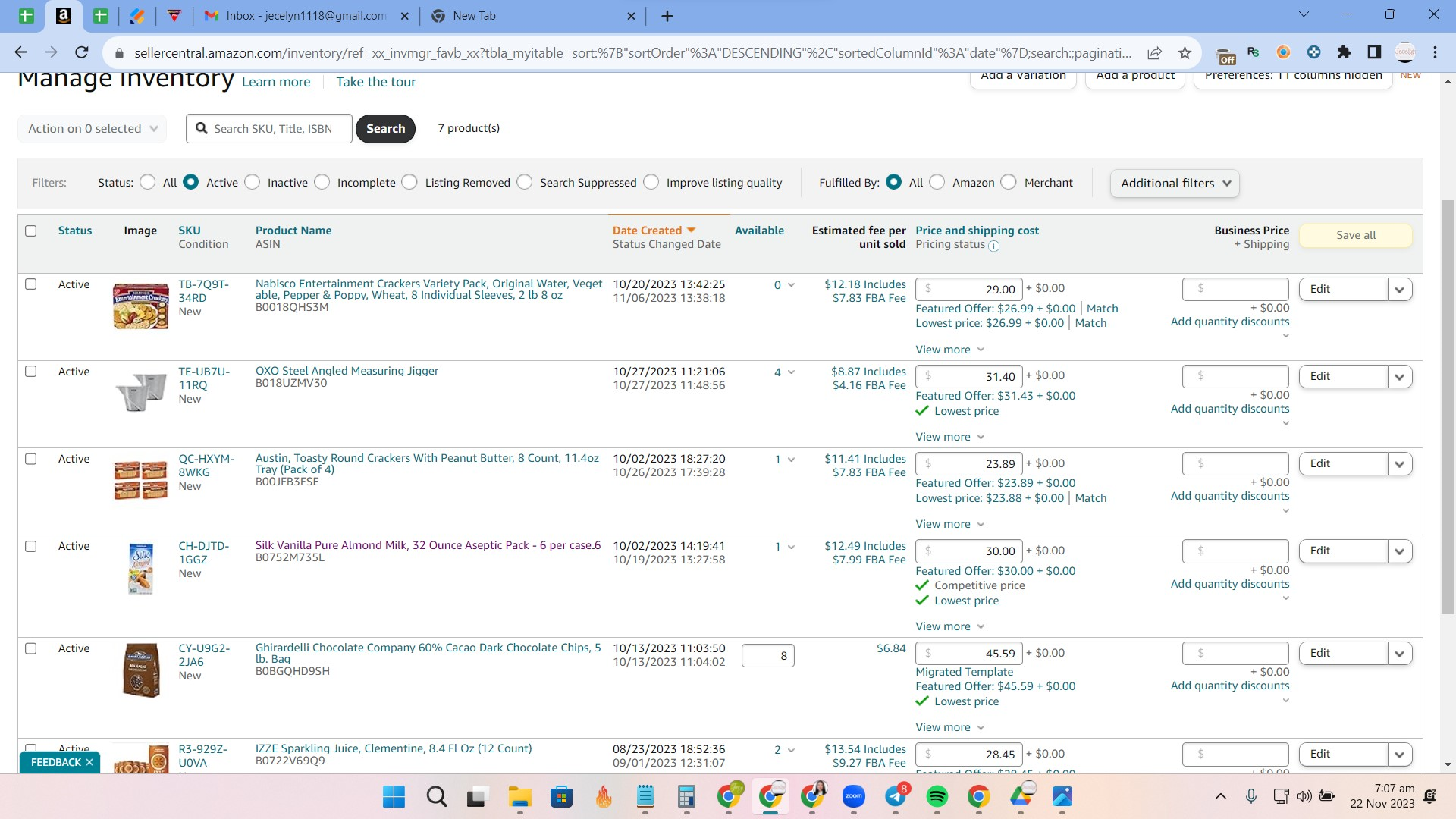Click the Ghirardelli available quantity field
The width and height of the screenshot is (1456, 819).
pos(767,656)
